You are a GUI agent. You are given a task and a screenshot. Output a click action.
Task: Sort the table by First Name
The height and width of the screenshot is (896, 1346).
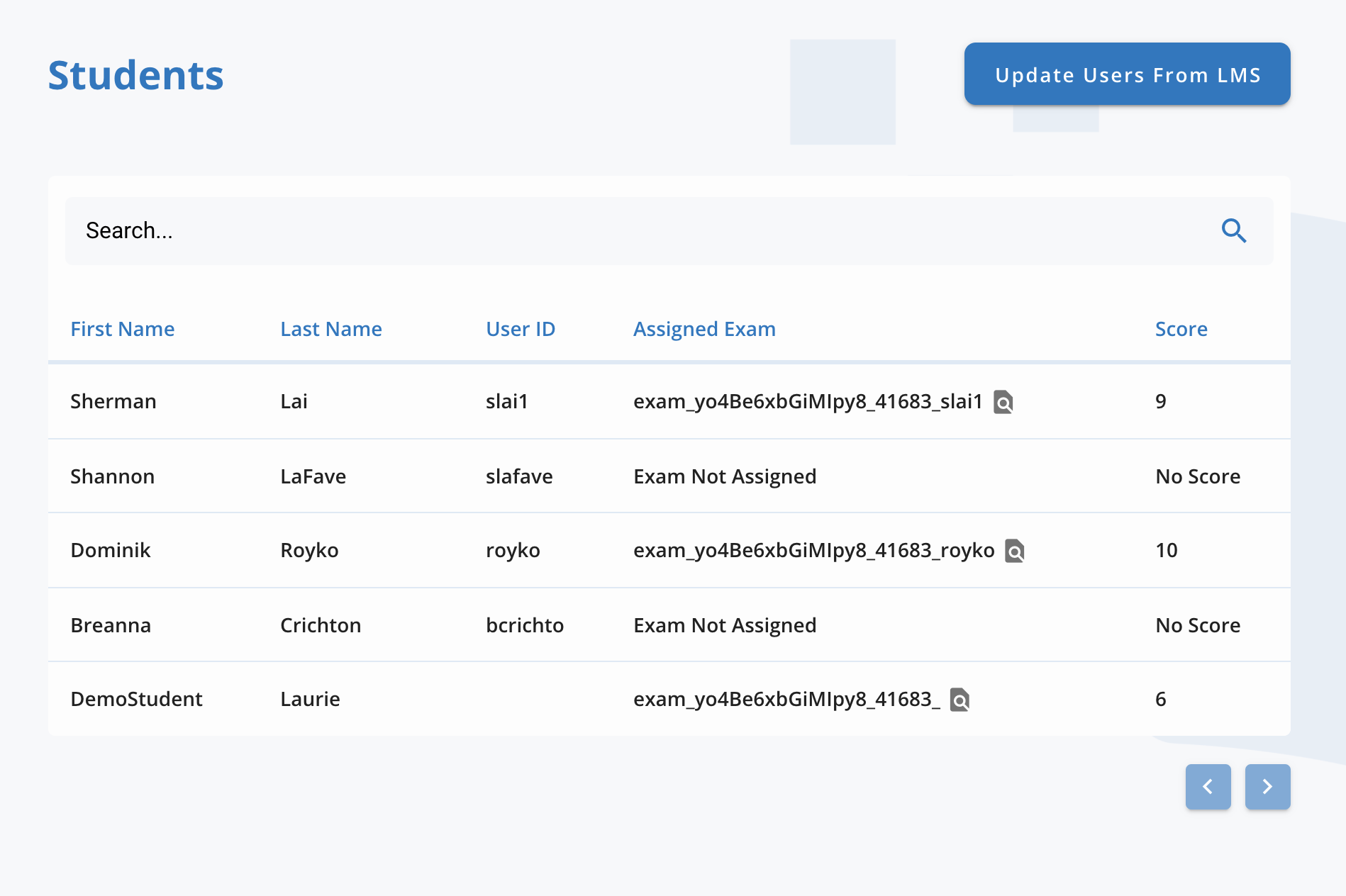[122, 328]
